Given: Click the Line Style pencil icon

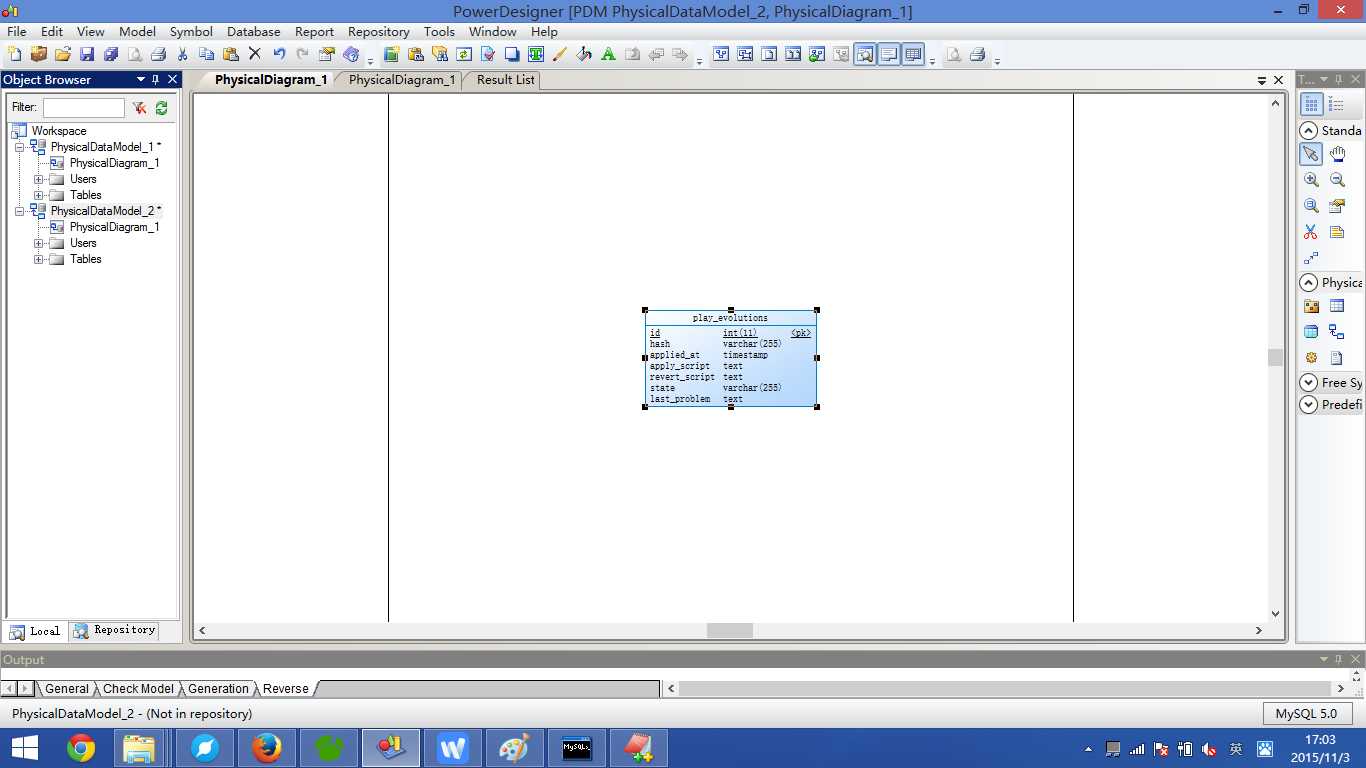Looking at the screenshot, I should coord(560,54).
